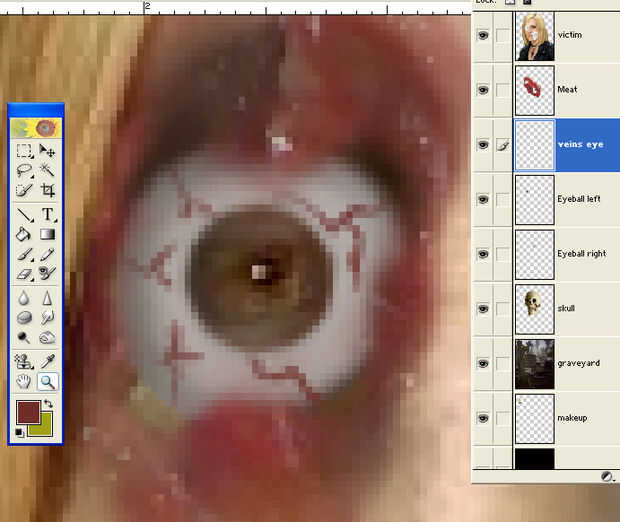
Task: Select the Rectangular Marquee tool
Action: [24, 151]
